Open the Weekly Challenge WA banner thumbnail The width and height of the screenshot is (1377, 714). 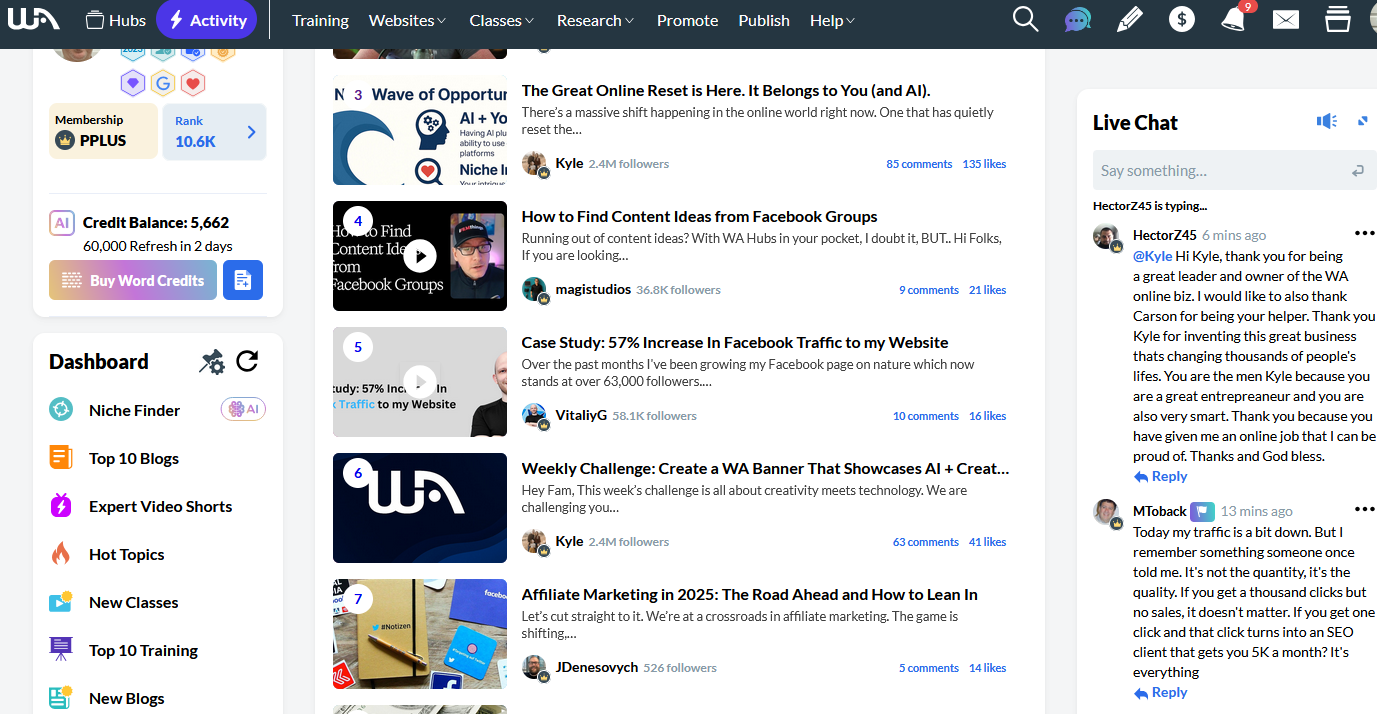pyautogui.click(x=420, y=508)
